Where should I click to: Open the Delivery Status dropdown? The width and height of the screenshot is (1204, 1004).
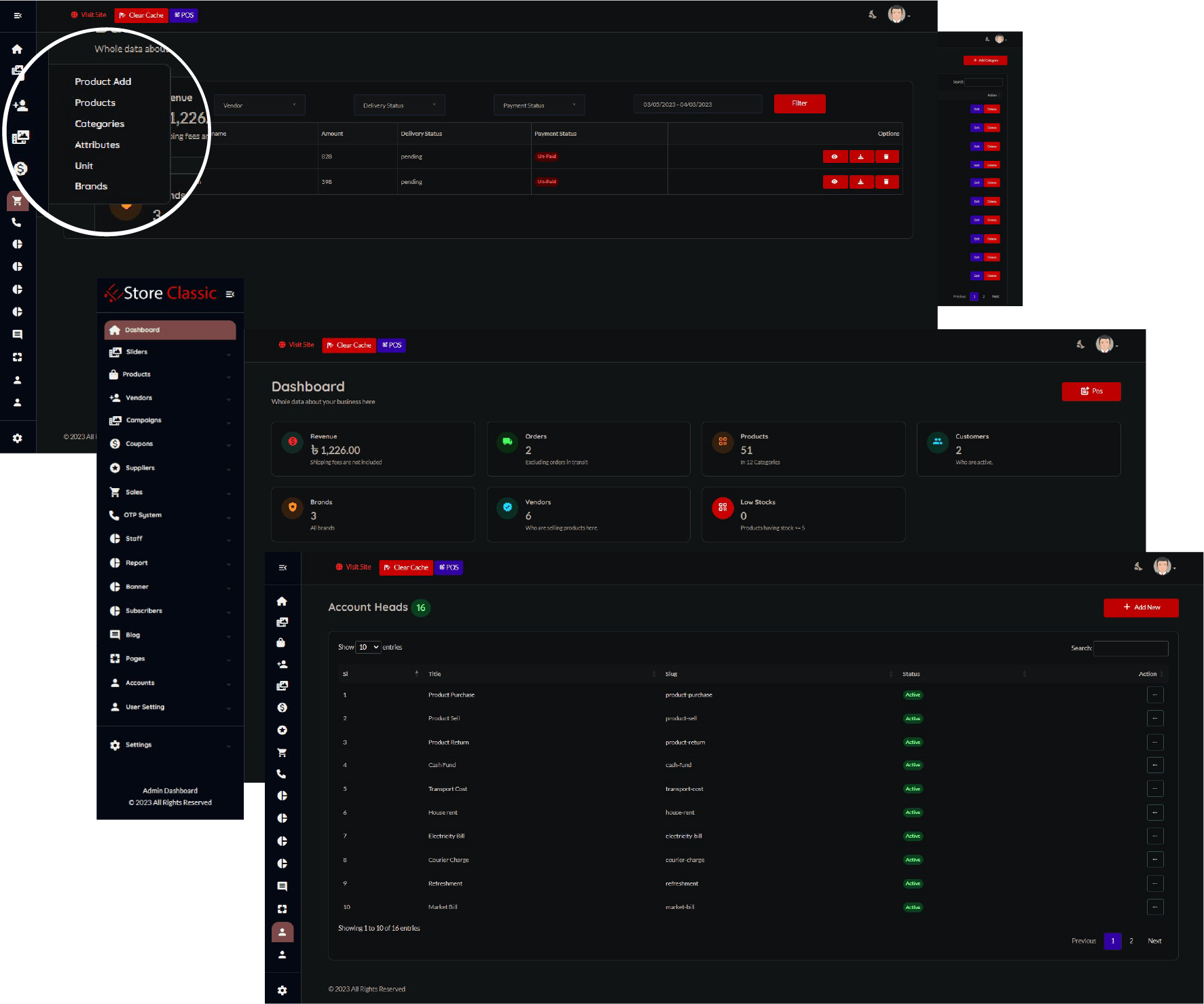[399, 105]
